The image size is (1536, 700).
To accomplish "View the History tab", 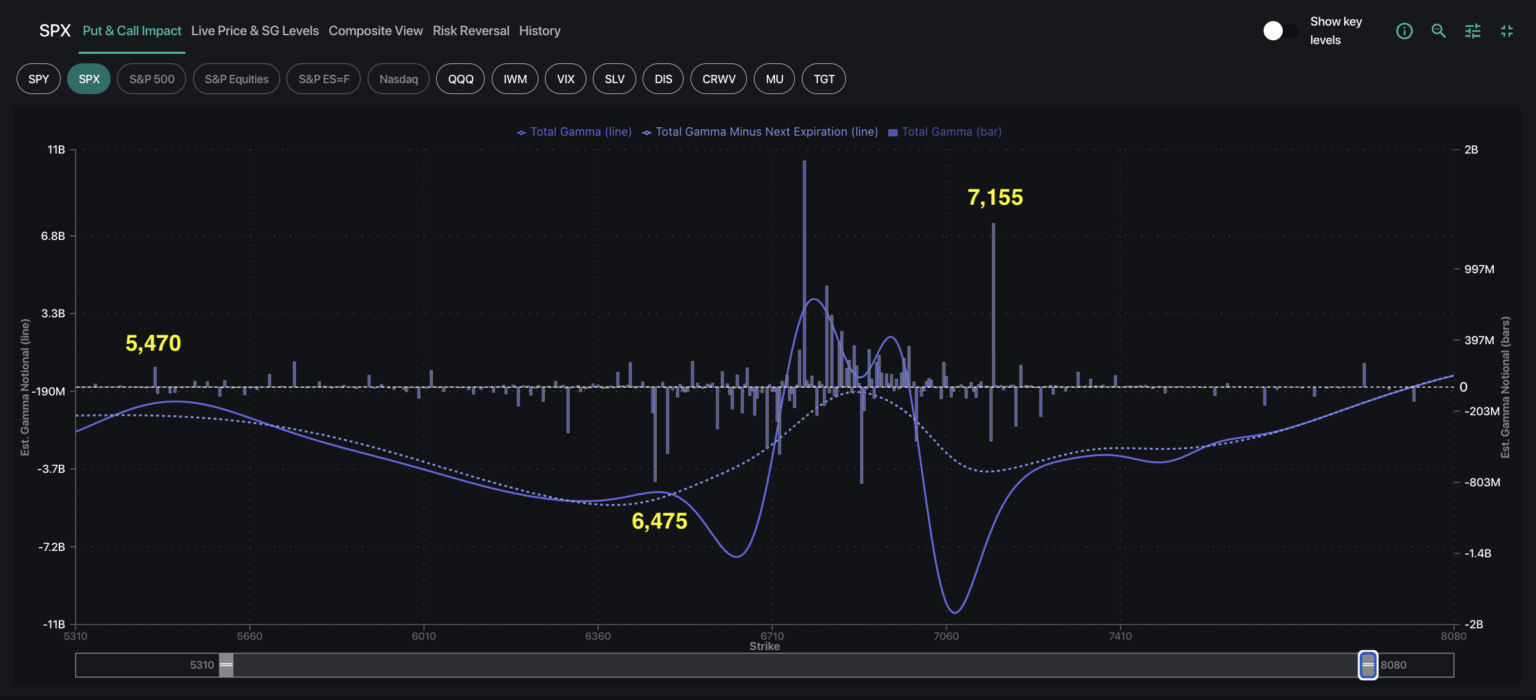I will pyautogui.click(x=540, y=31).
